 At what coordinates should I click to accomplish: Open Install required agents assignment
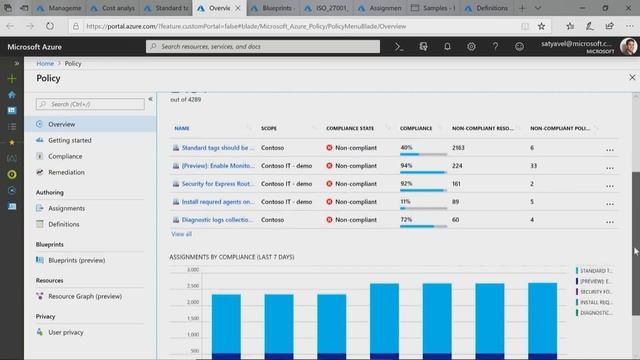[x=218, y=202]
